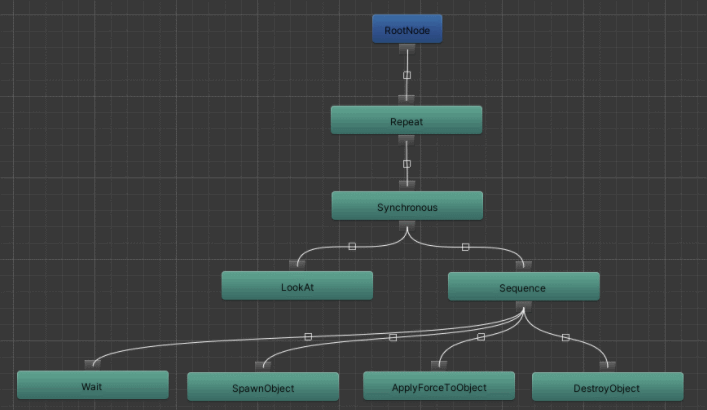The width and height of the screenshot is (707, 410).
Task: Click the output port below Synchronous
Action: (407, 226)
